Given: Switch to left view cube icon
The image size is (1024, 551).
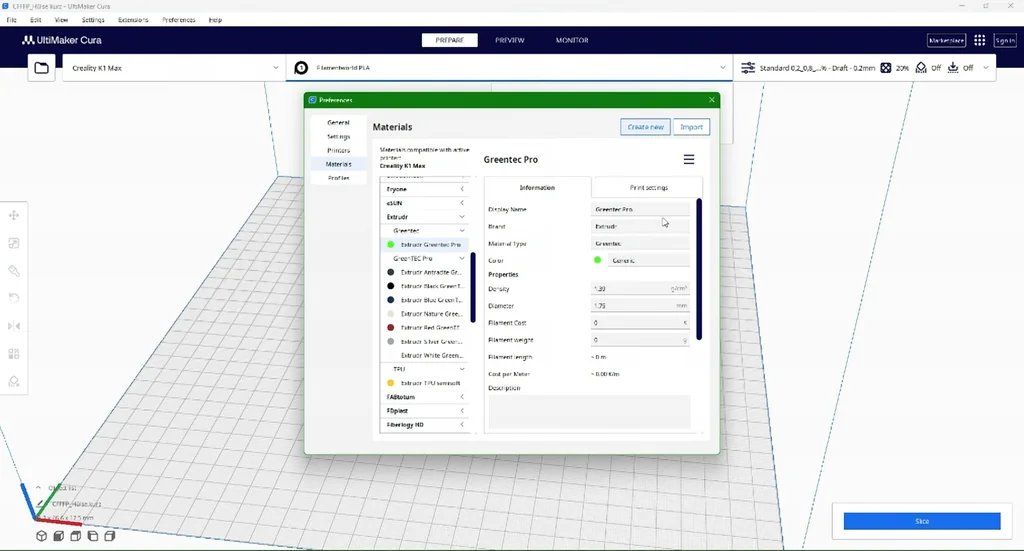Looking at the screenshot, I should point(93,536).
